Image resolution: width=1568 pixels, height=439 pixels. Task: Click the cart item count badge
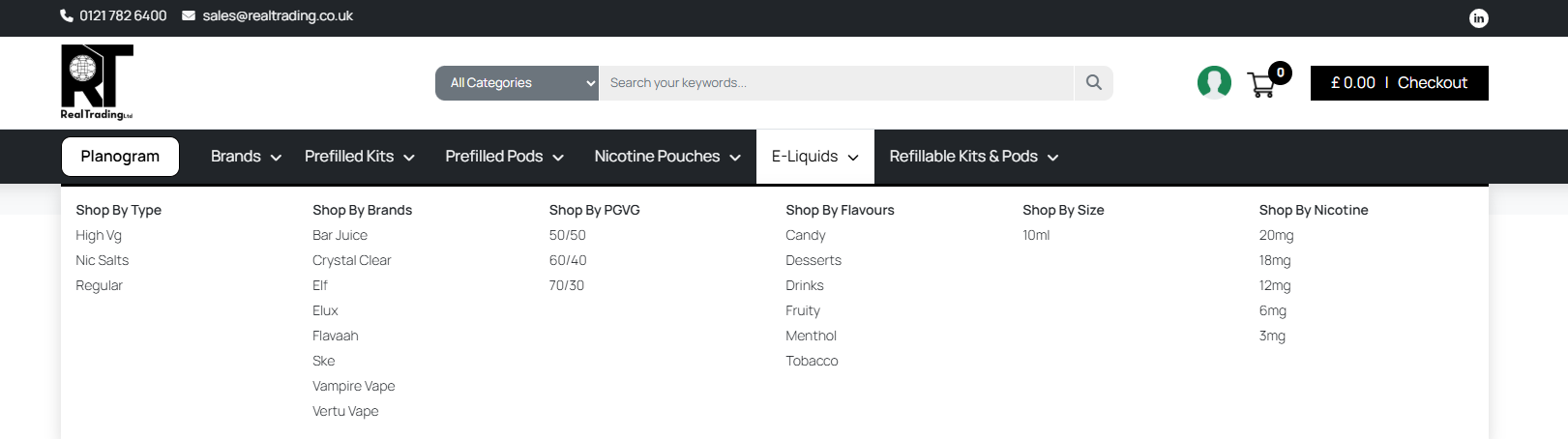tap(1280, 73)
